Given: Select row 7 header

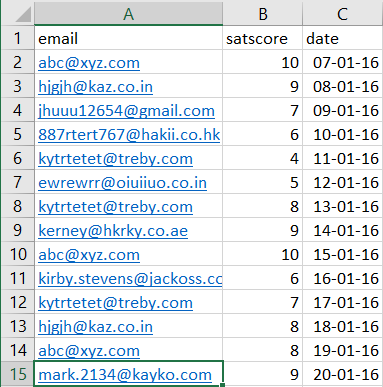Looking at the screenshot, I should click(x=18, y=182).
